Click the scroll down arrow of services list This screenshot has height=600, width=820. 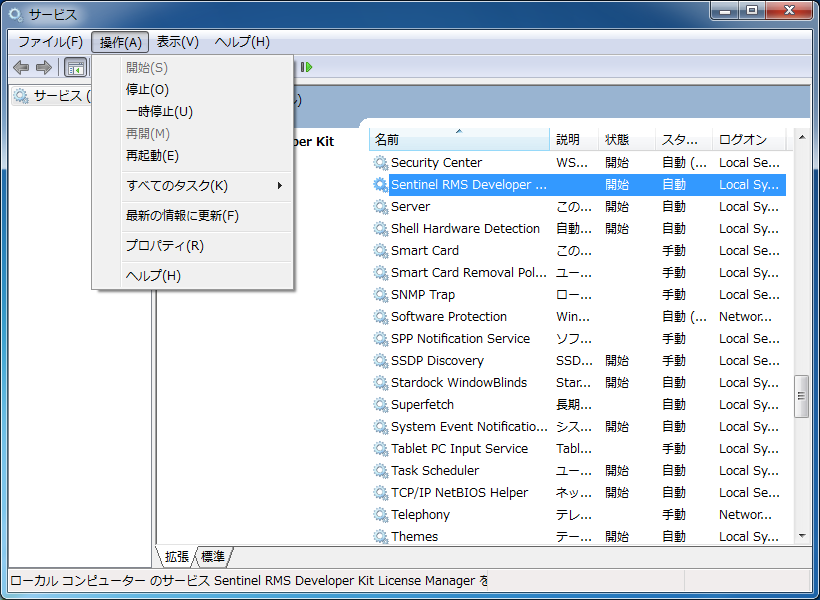[x=802, y=536]
